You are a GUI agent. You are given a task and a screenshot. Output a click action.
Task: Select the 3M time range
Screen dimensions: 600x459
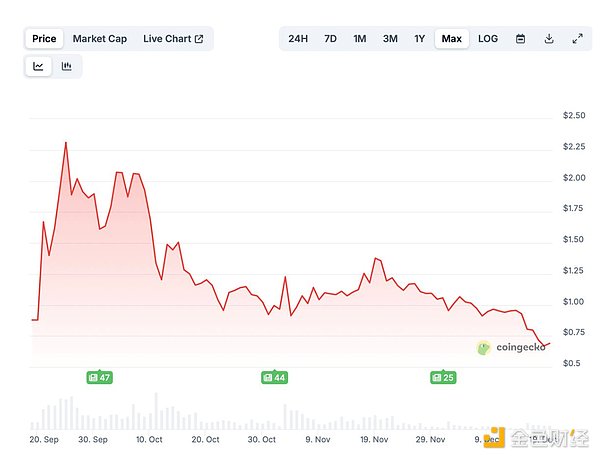390,39
